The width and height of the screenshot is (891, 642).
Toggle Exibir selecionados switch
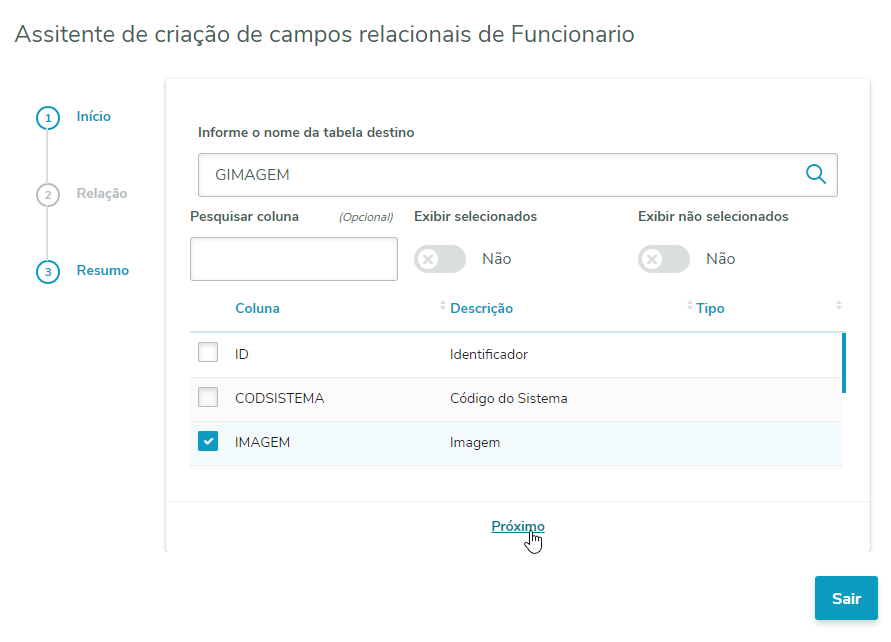440,259
